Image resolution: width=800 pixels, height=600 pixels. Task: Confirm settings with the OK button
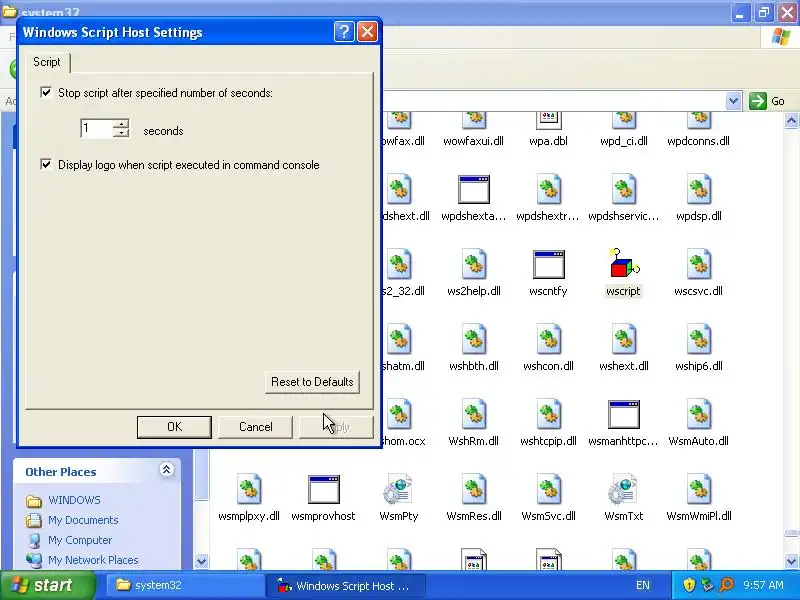174,427
